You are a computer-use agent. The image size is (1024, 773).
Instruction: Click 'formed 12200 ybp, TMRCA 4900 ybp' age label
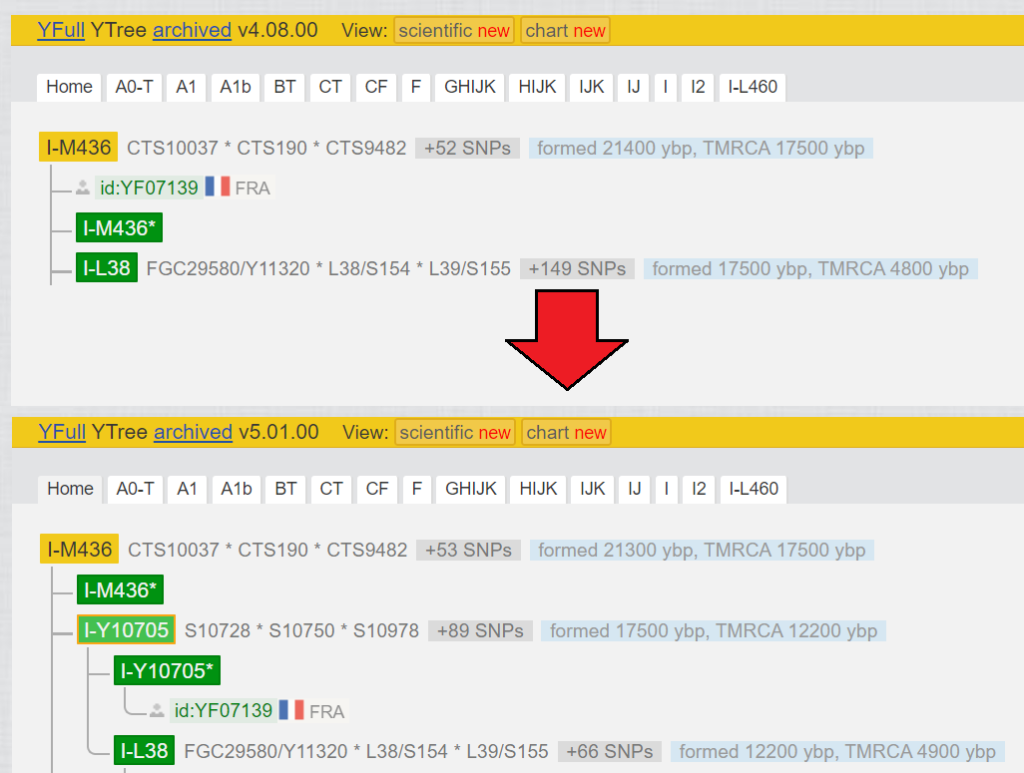pos(837,751)
